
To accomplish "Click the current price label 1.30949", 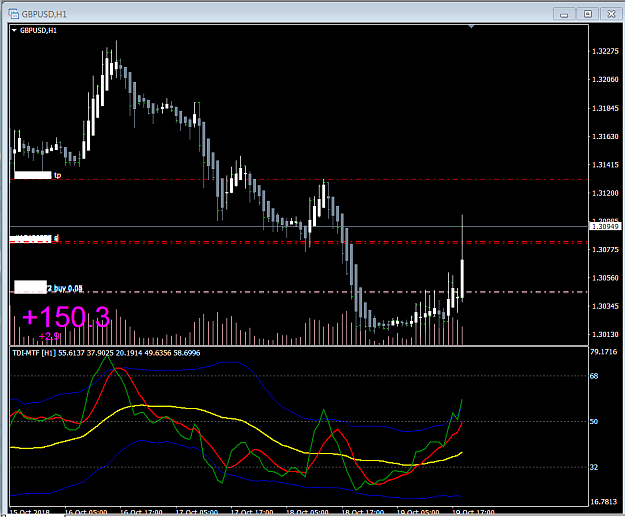I will (x=605, y=226).
